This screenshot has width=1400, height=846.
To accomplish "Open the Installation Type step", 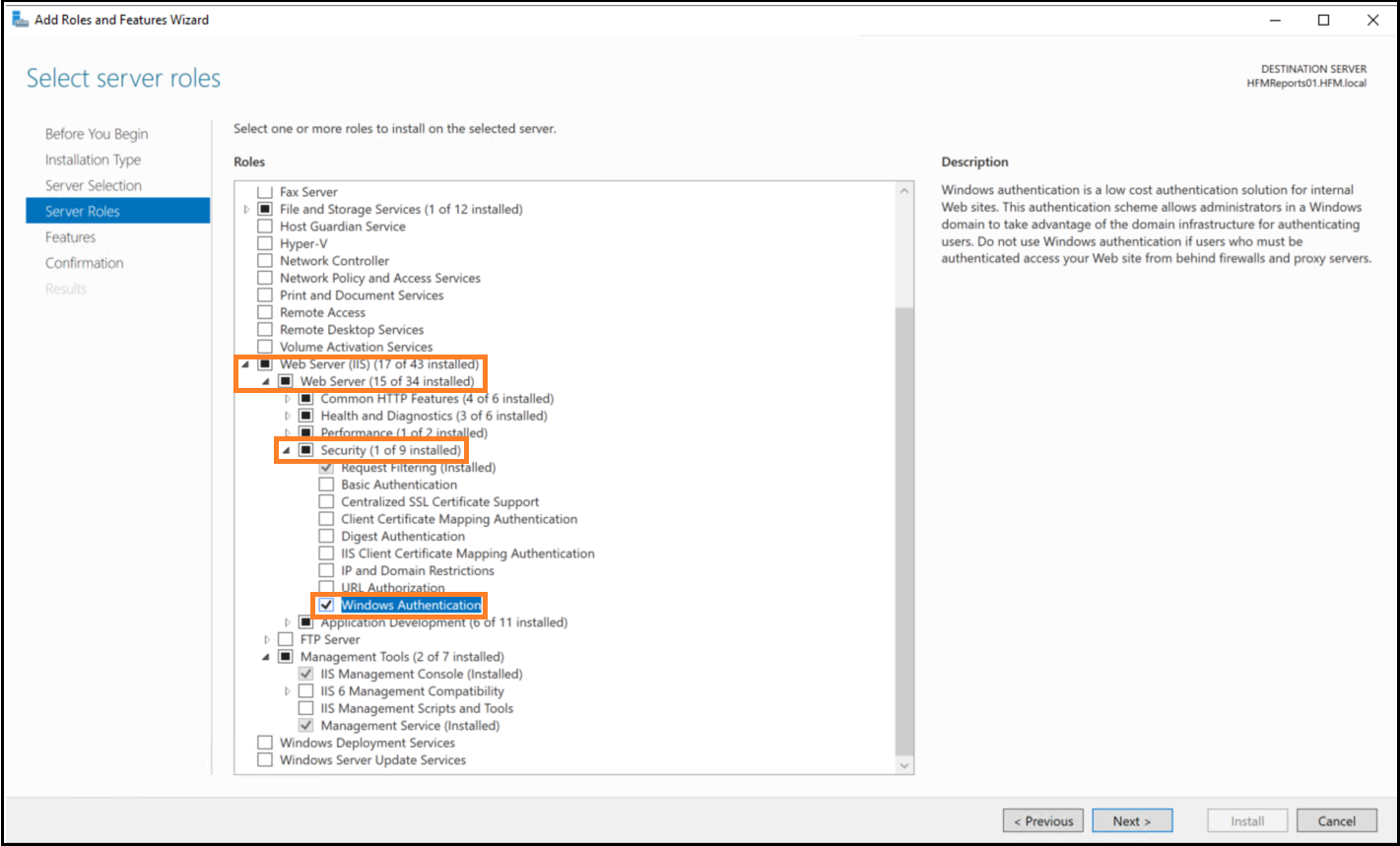I will click(93, 160).
